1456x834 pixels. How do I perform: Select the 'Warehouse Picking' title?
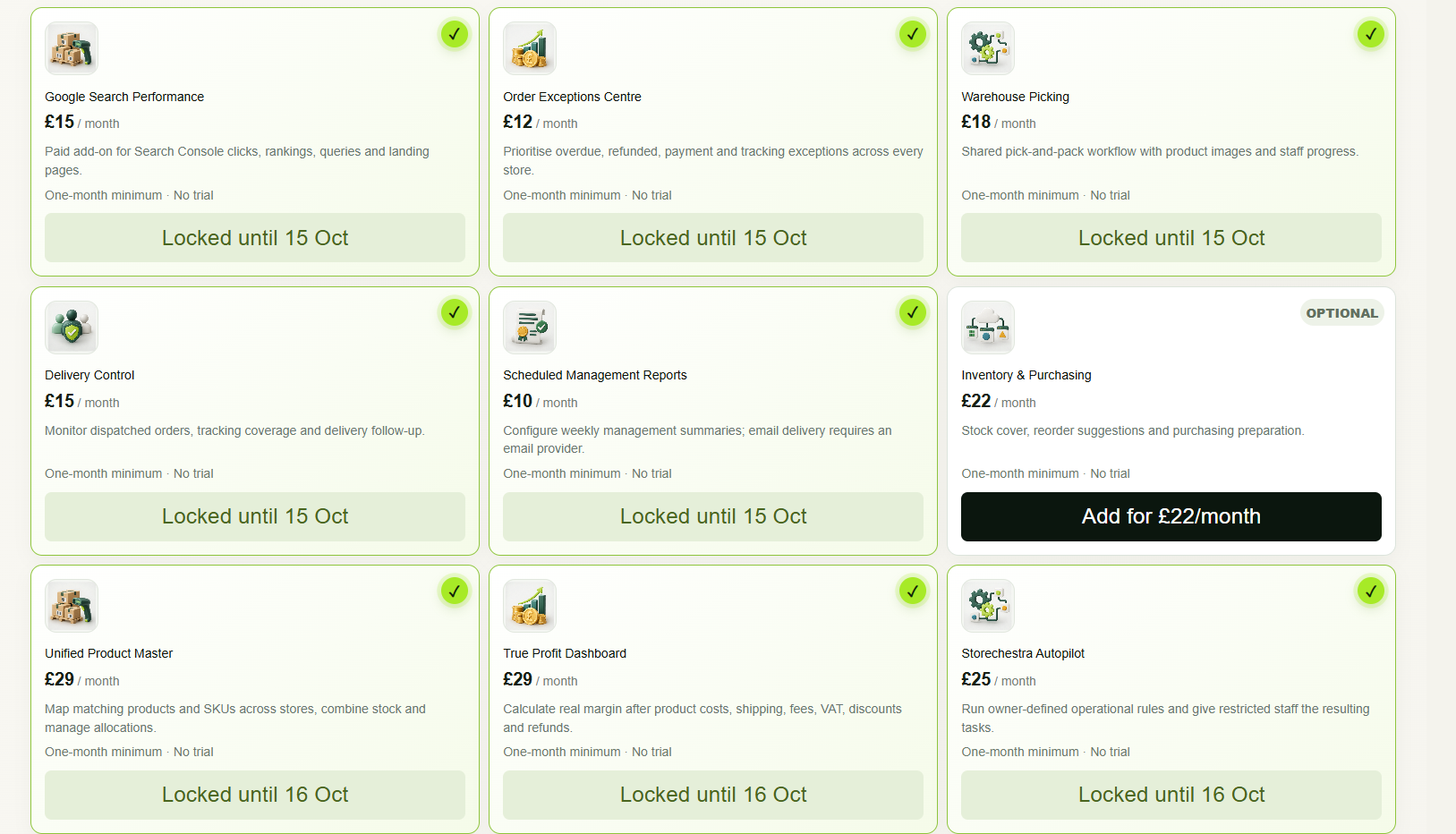pos(1015,97)
